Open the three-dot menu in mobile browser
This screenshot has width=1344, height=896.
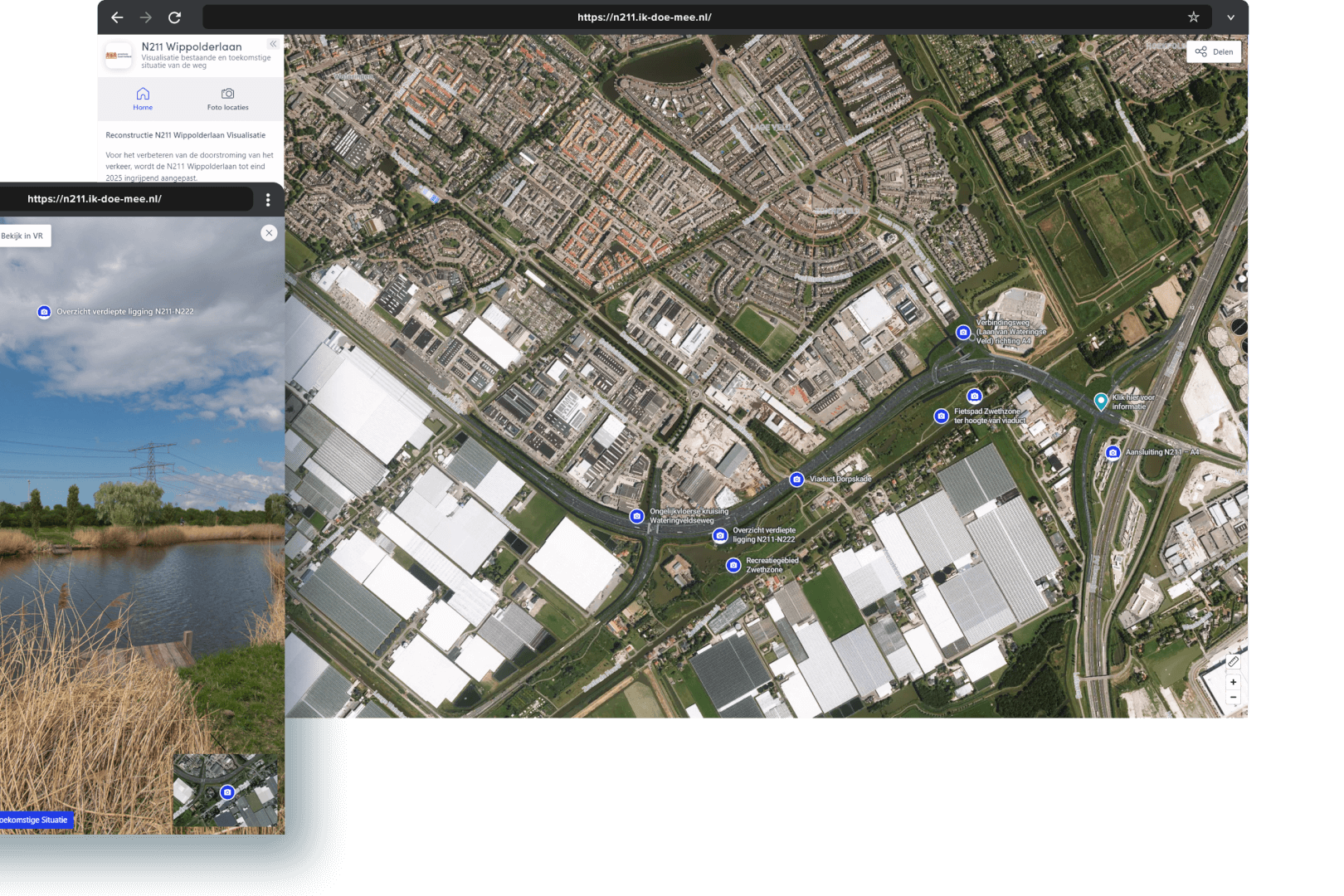click(267, 200)
